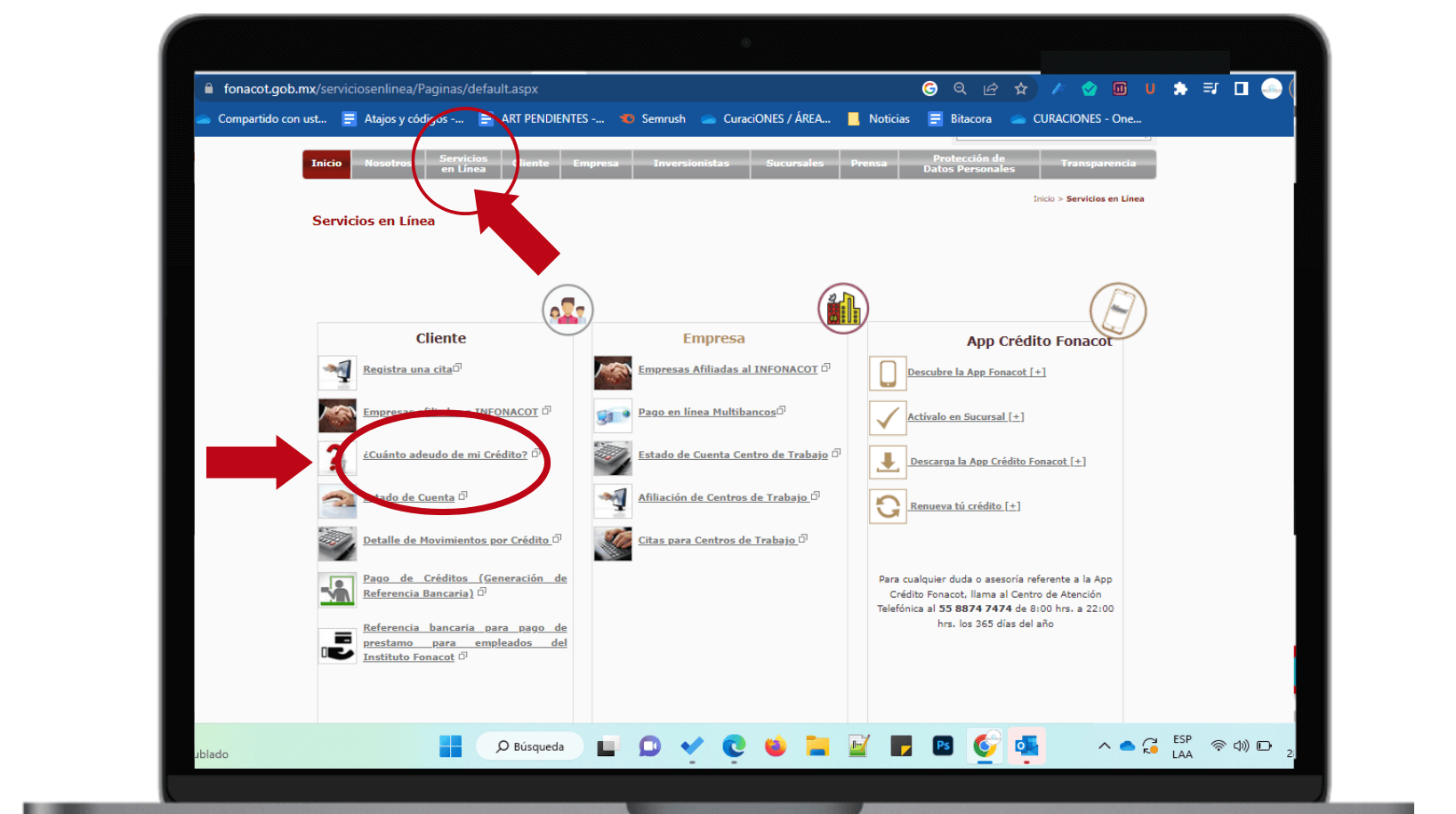Select Sucursales in the navigation bar
The width and height of the screenshot is (1456, 814).
794,164
